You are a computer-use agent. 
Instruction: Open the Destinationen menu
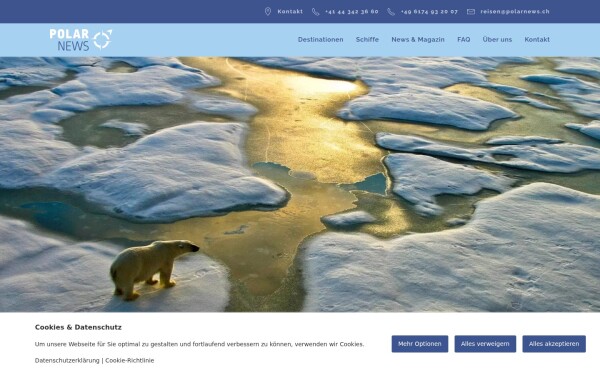click(321, 39)
